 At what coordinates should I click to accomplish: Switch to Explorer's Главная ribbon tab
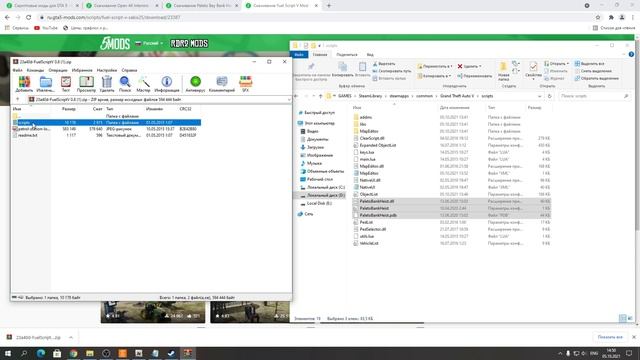[320, 54]
